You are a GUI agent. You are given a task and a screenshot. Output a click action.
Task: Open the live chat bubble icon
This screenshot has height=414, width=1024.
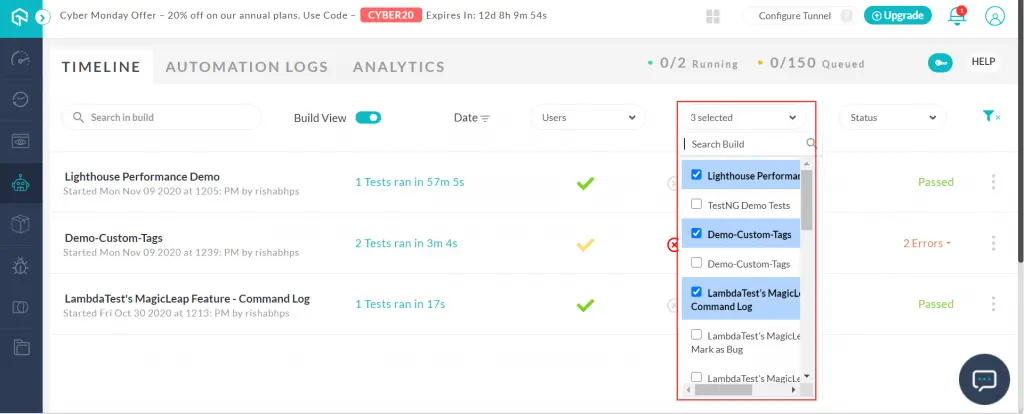(984, 380)
